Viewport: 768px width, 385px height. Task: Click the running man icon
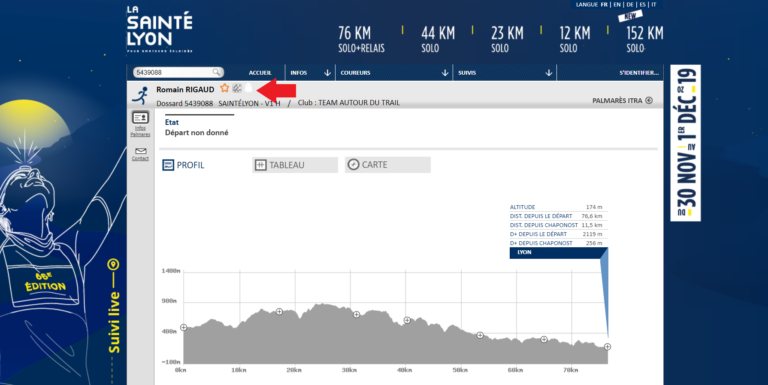(141, 95)
